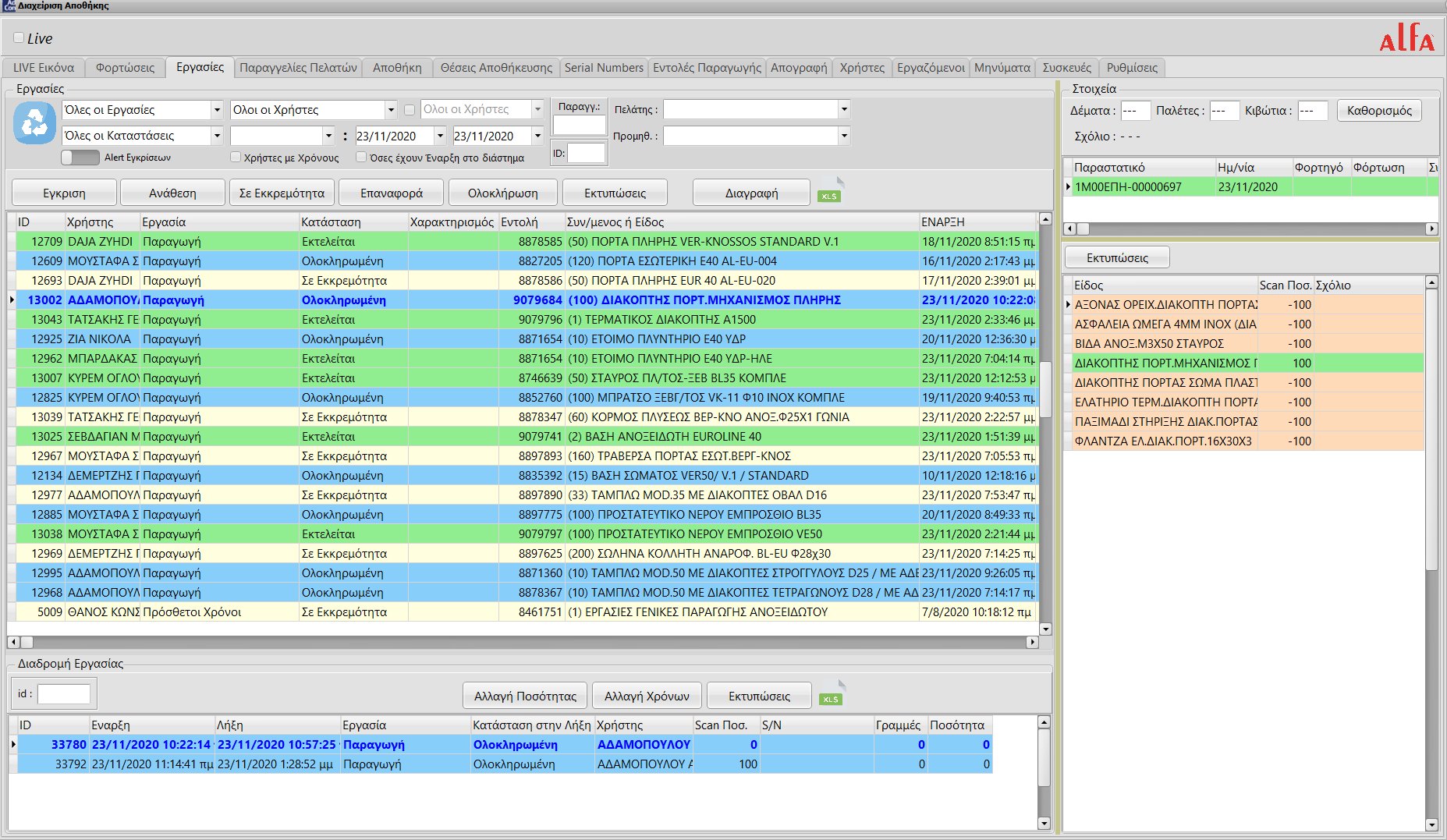Click the Παλέτες input field
The height and width of the screenshot is (840, 1447).
(x=1225, y=110)
